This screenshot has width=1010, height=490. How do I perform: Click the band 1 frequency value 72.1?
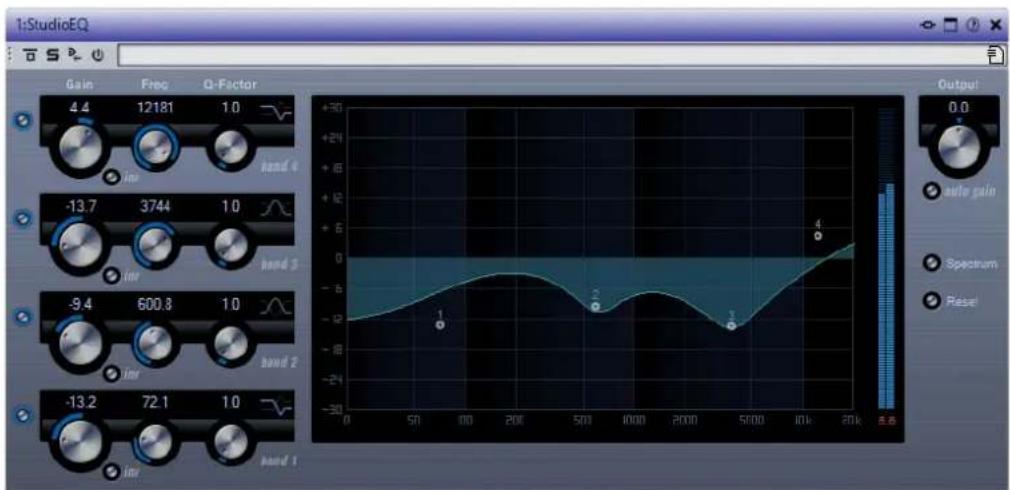coord(155,404)
